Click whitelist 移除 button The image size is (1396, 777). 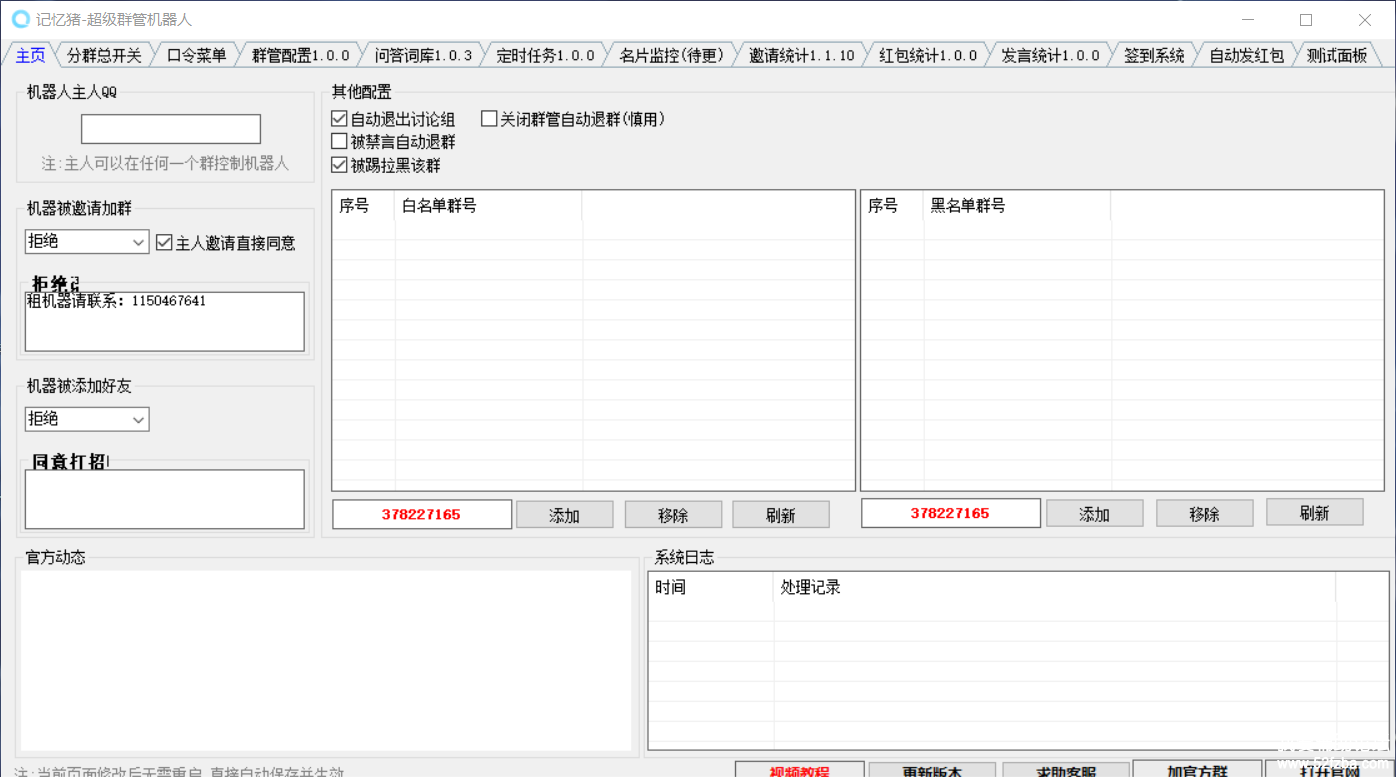click(x=673, y=515)
